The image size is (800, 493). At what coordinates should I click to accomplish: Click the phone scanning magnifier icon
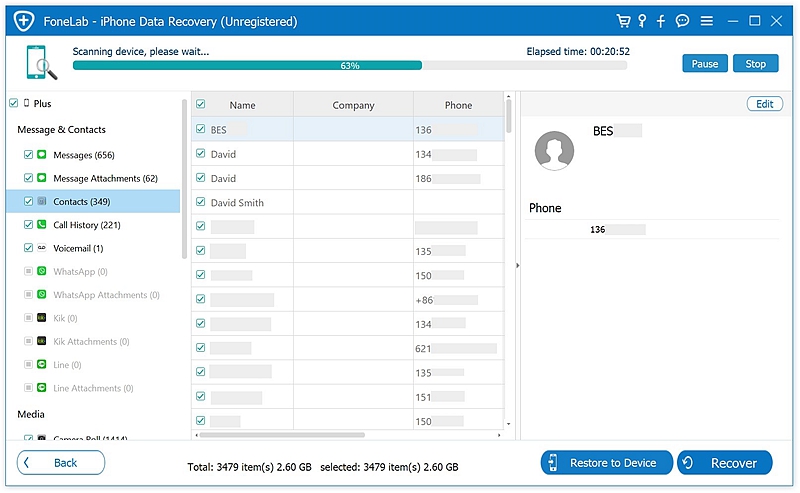[41, 63]
